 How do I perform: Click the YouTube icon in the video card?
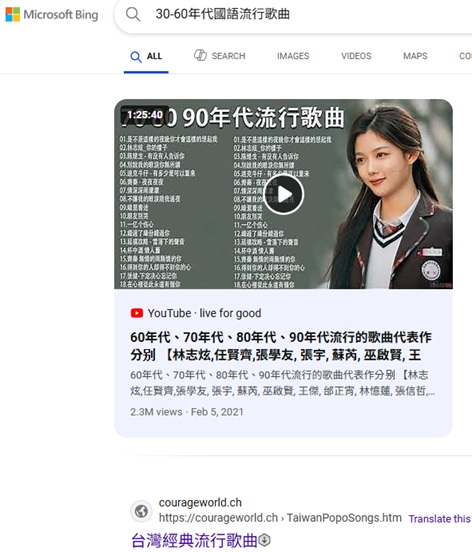tap(137, 313)
